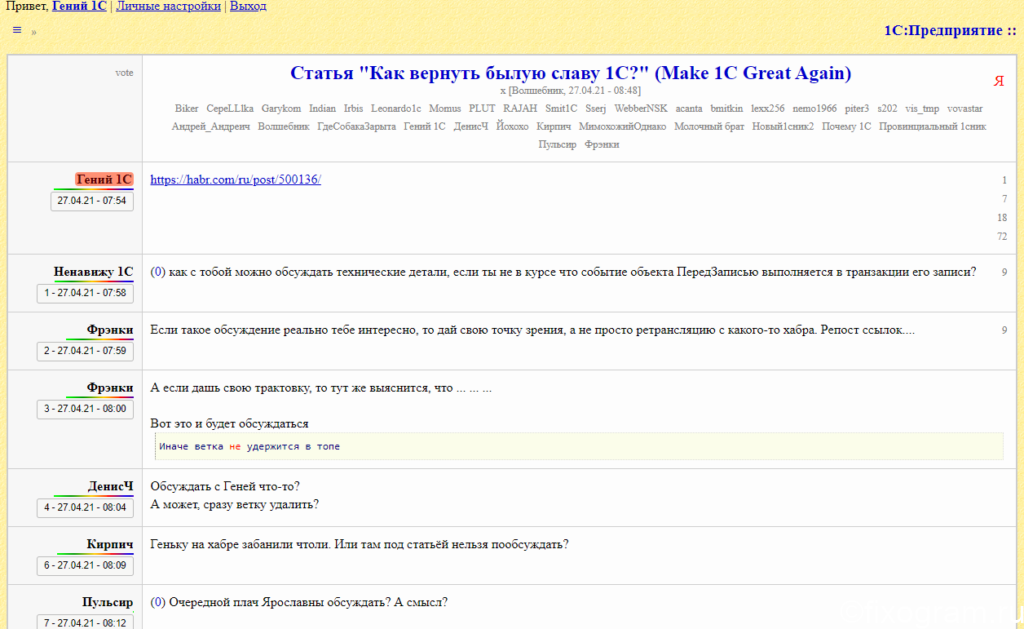
Task: Click the vote link
Action: [124, 73]
